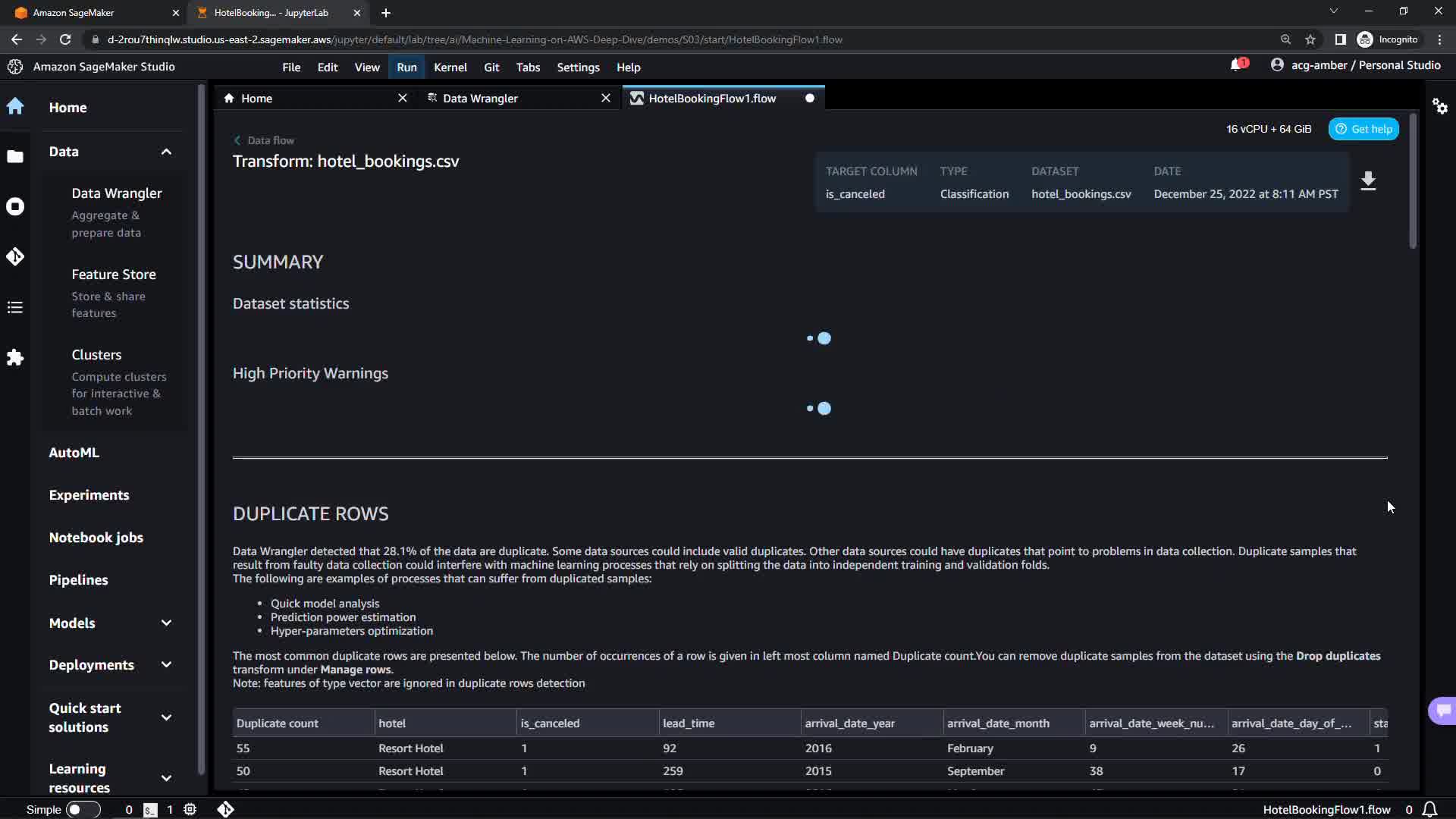Click the main panel vertical scrollbar
Viewport: 1456px width, 819px height.
pyautogui.click(x=1413, y=182)
